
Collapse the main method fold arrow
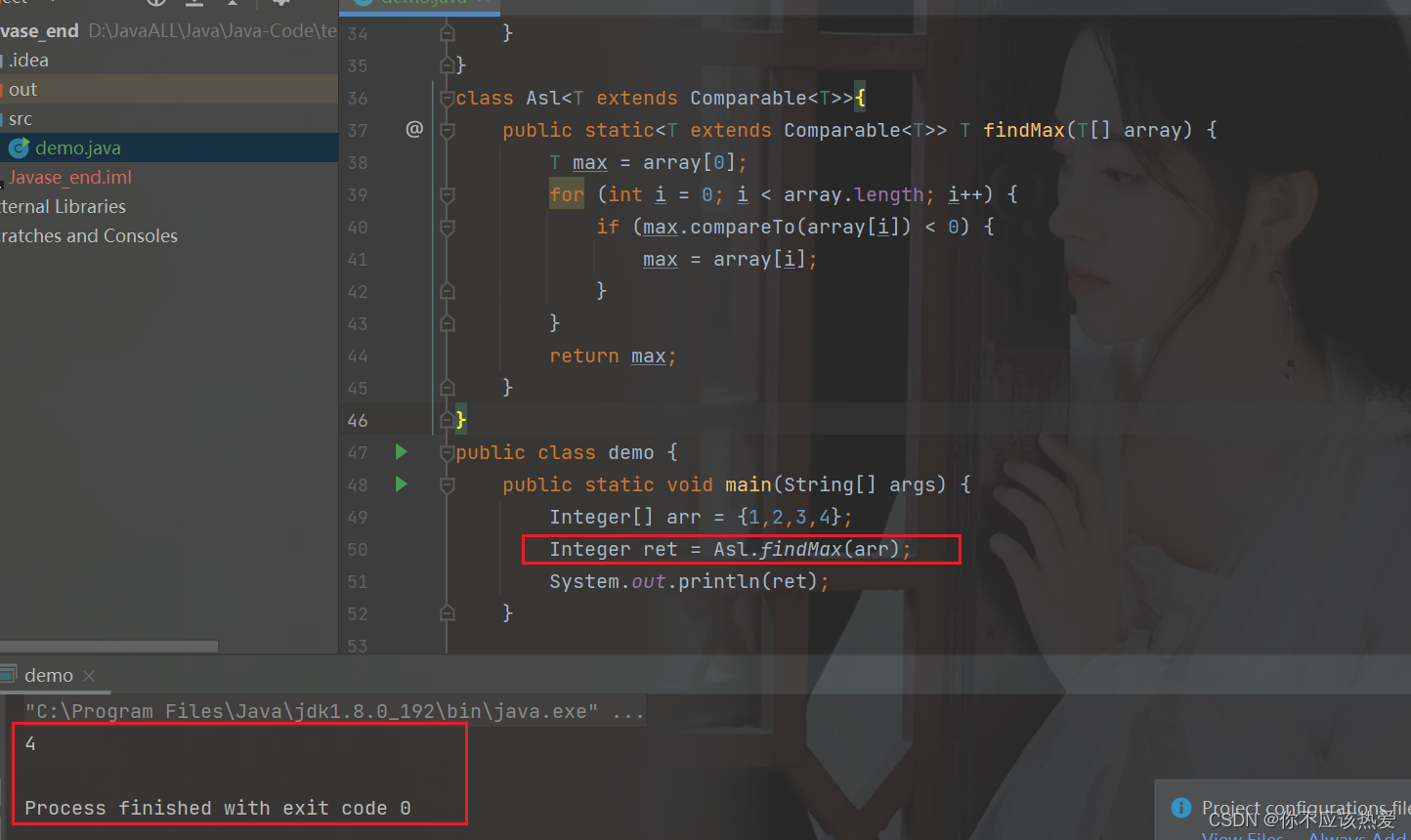(448, 484)
